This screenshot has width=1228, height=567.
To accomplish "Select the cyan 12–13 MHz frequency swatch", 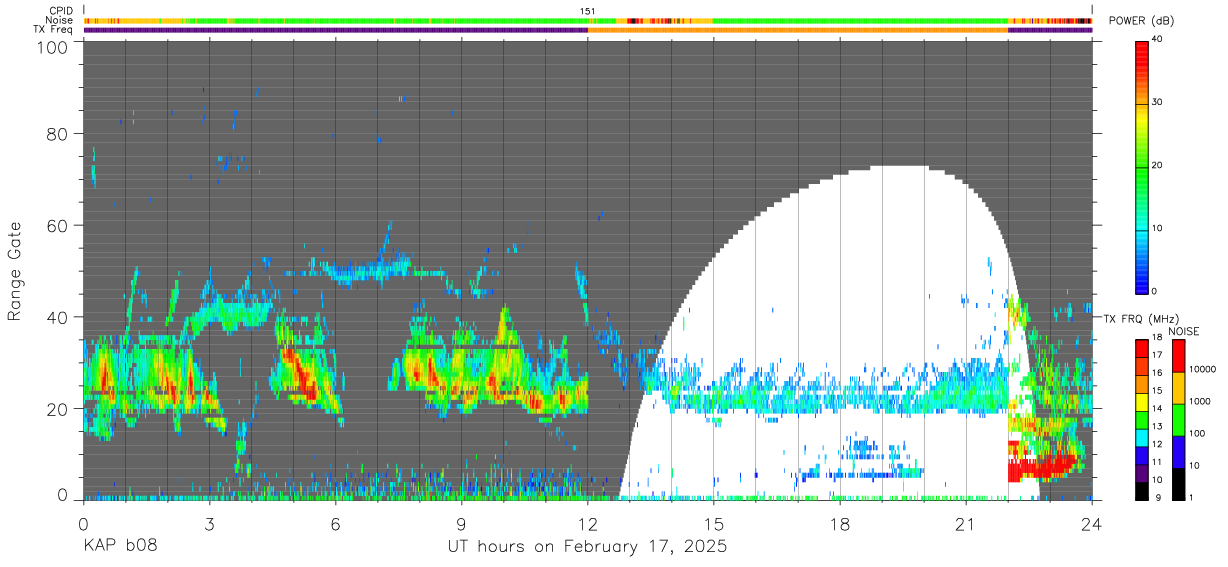I will pyautogui.click(x=1141, y=436).
